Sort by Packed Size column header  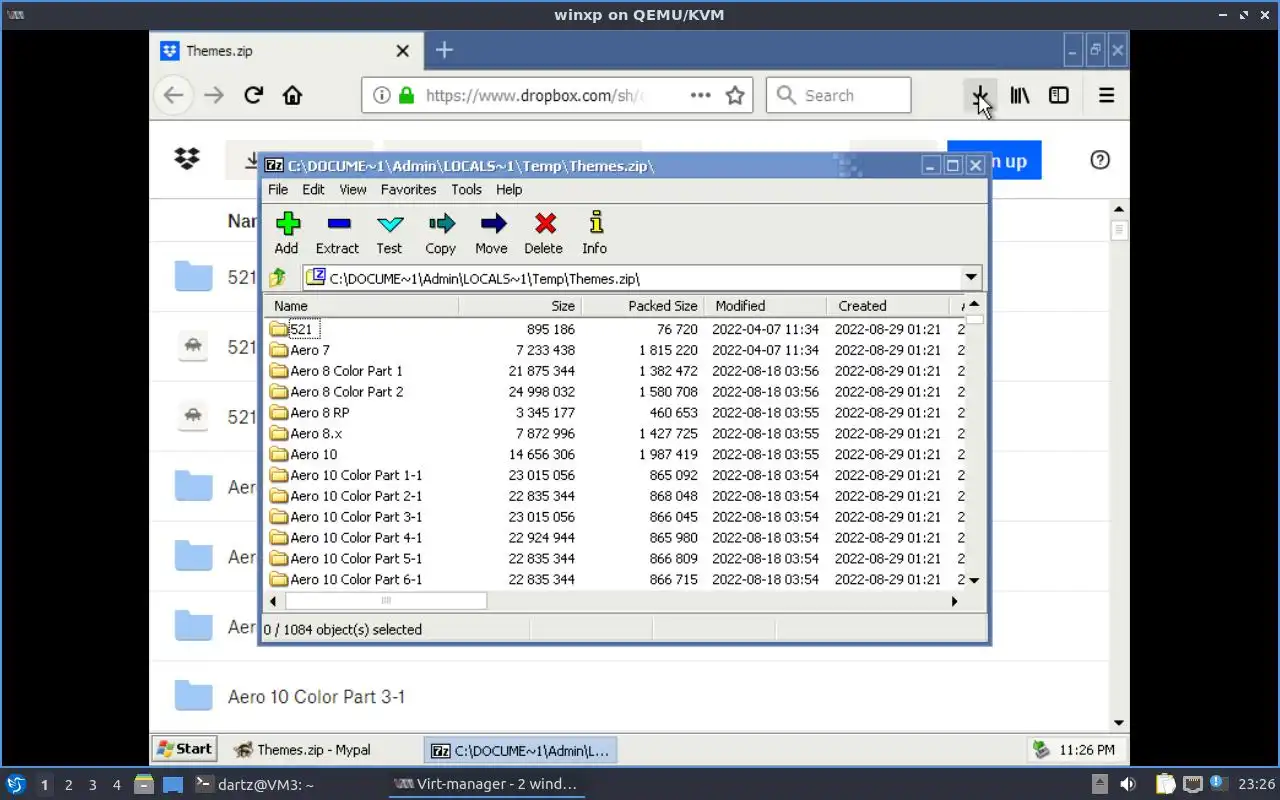(x=643, y=306)
